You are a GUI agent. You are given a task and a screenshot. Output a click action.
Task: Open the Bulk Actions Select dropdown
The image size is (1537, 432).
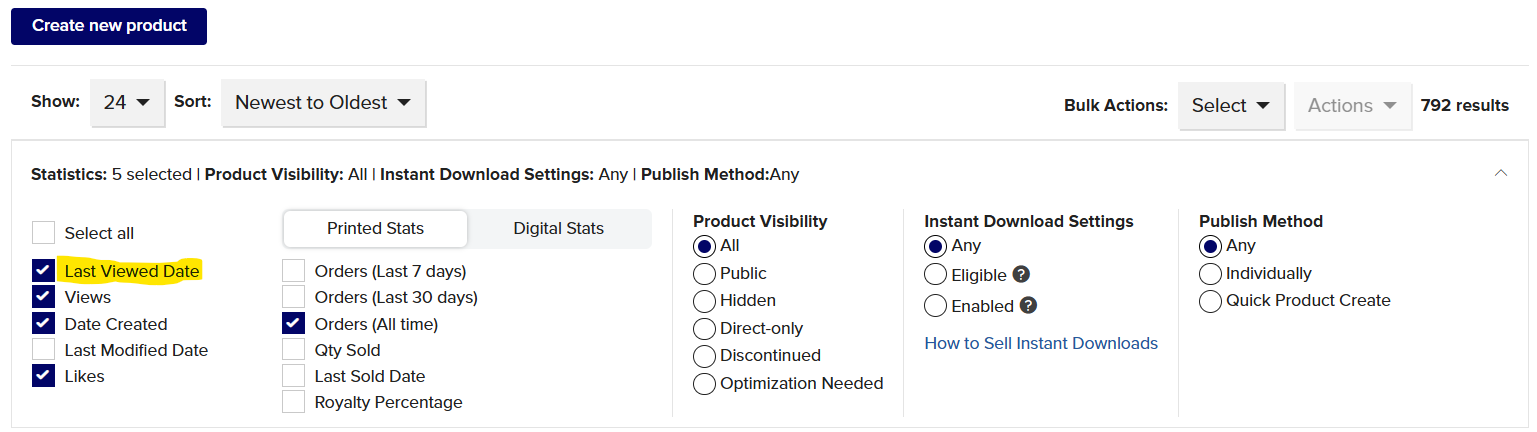[x=1231, y=105]
